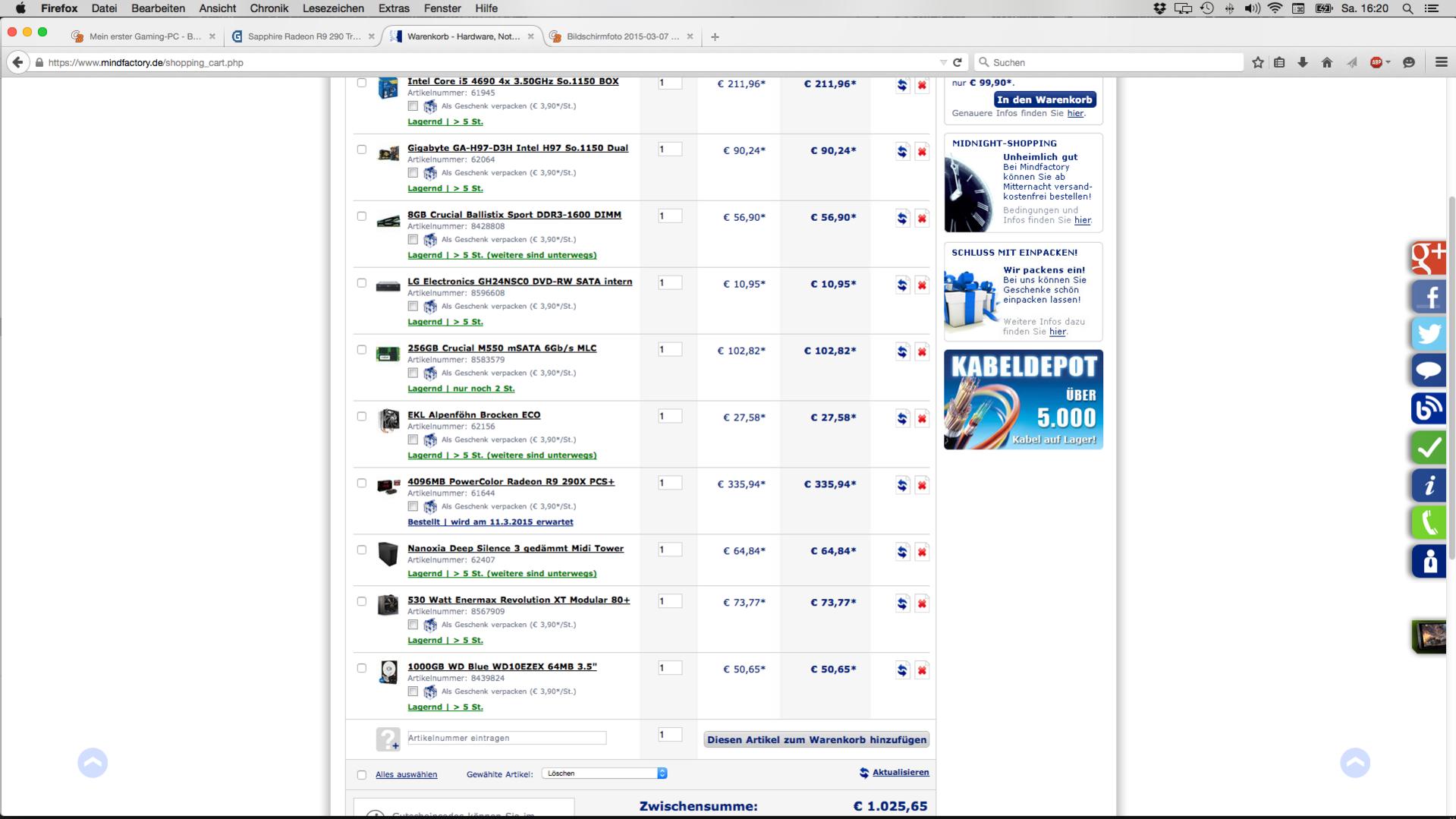The height and width of the screenshot is (819, 1456).
Task: Remove the Gigabyte GA-H97-D3H item with red X
Action: (922, 152)
